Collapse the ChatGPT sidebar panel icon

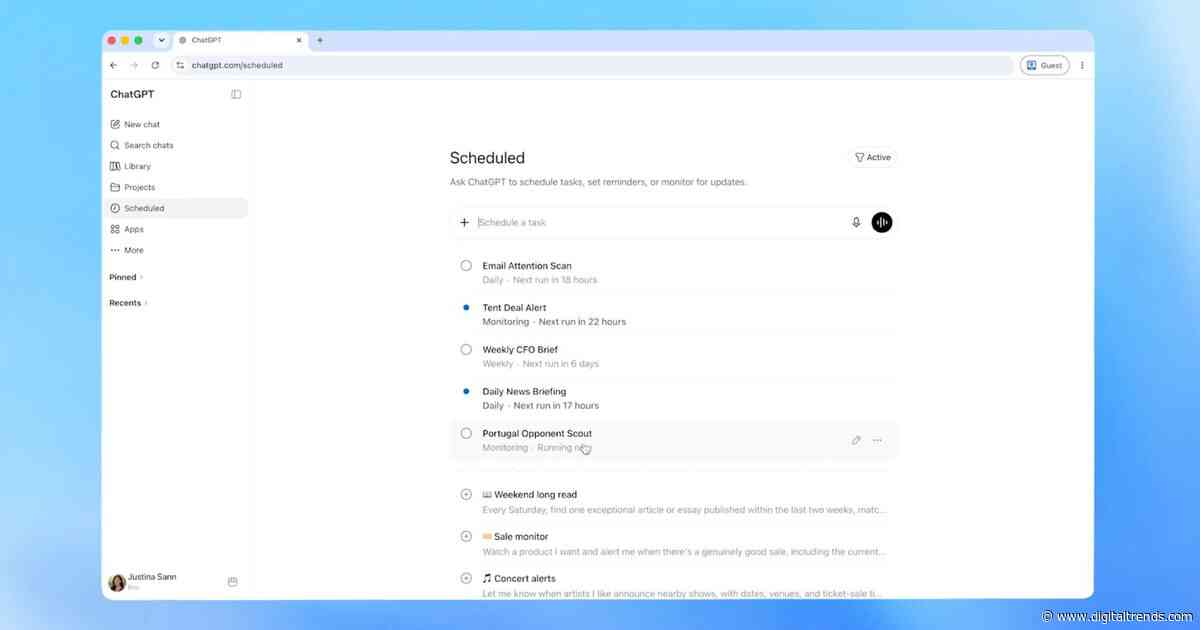236,94
